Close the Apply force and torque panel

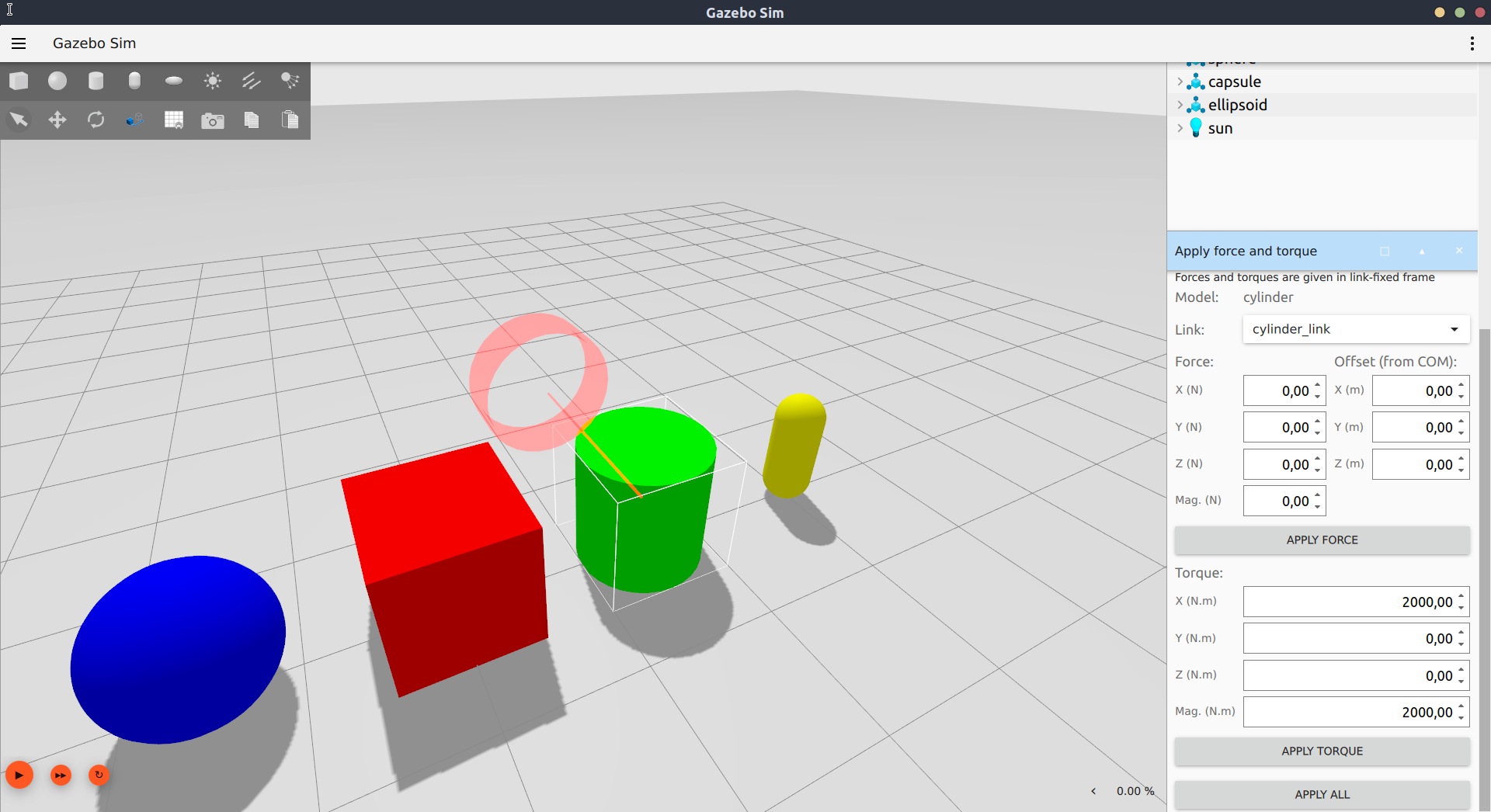click(1459, 251)
